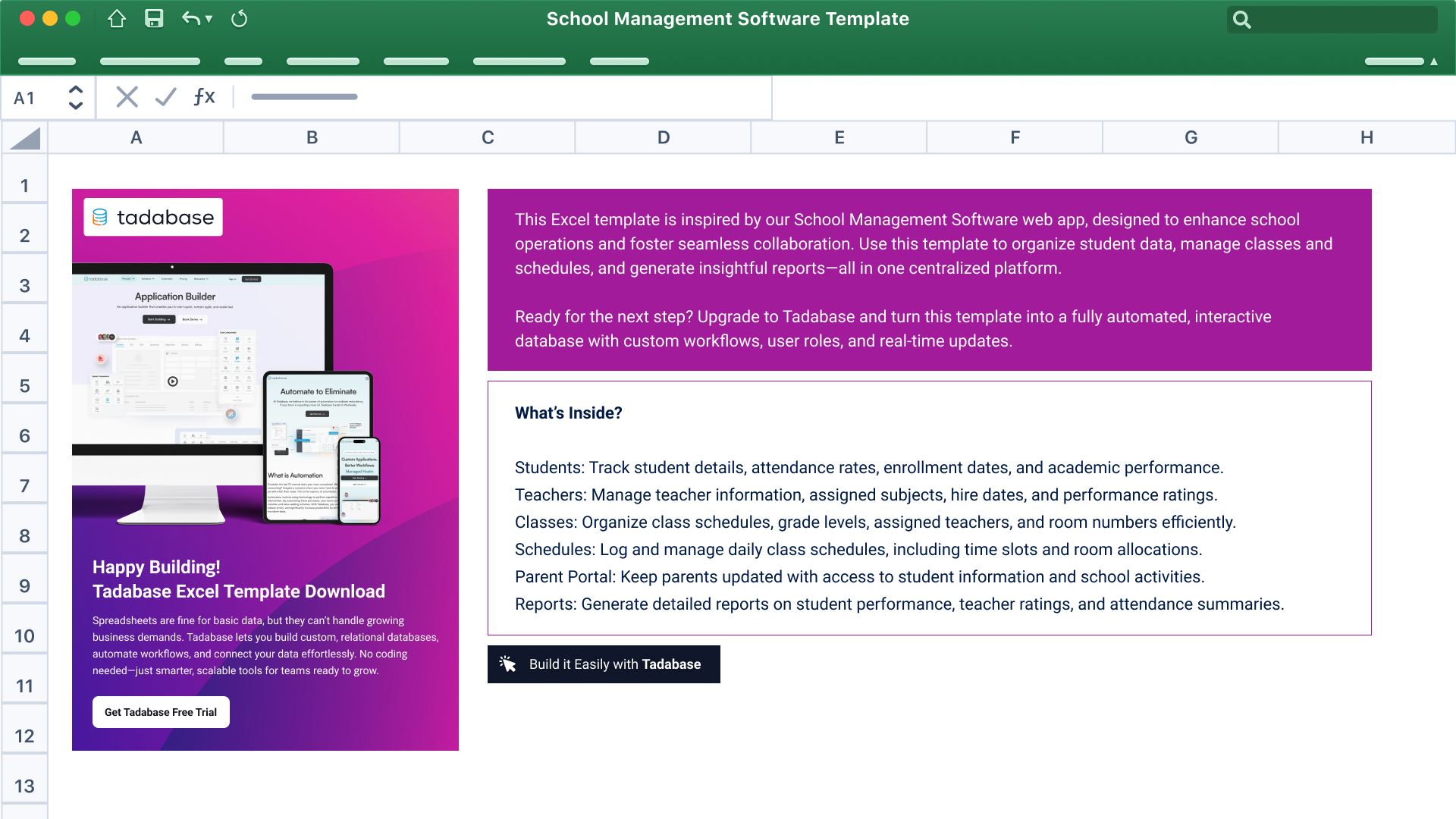Click the Parent Portal line
Image resolution: width=1456 pixels, height=819 pixels.
click(x=860, y=577)
